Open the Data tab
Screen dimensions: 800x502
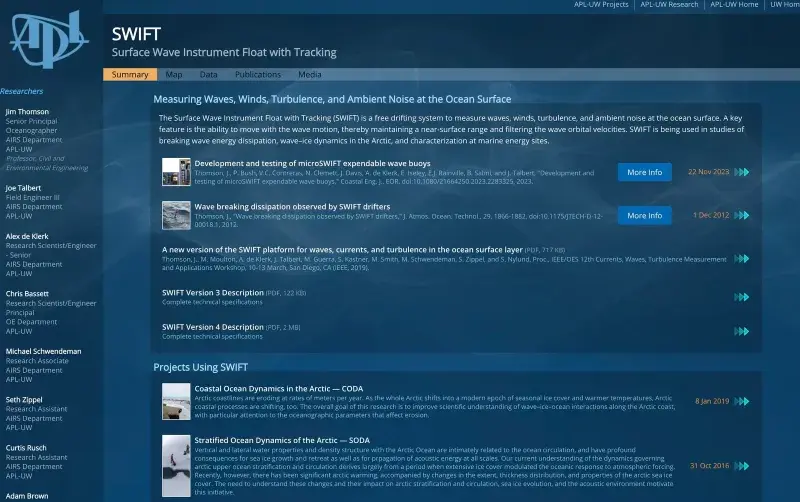click(x=208, y=75)
